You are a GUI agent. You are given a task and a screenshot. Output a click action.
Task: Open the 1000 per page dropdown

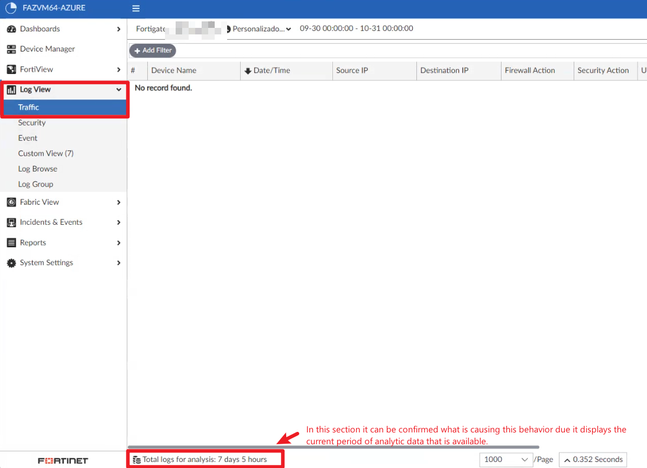click(506, 459)
